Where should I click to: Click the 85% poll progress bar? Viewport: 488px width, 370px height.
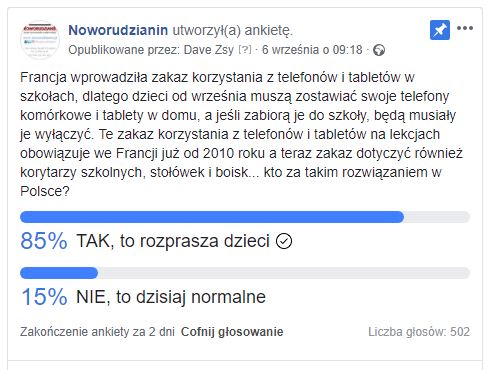pos(245,217)
